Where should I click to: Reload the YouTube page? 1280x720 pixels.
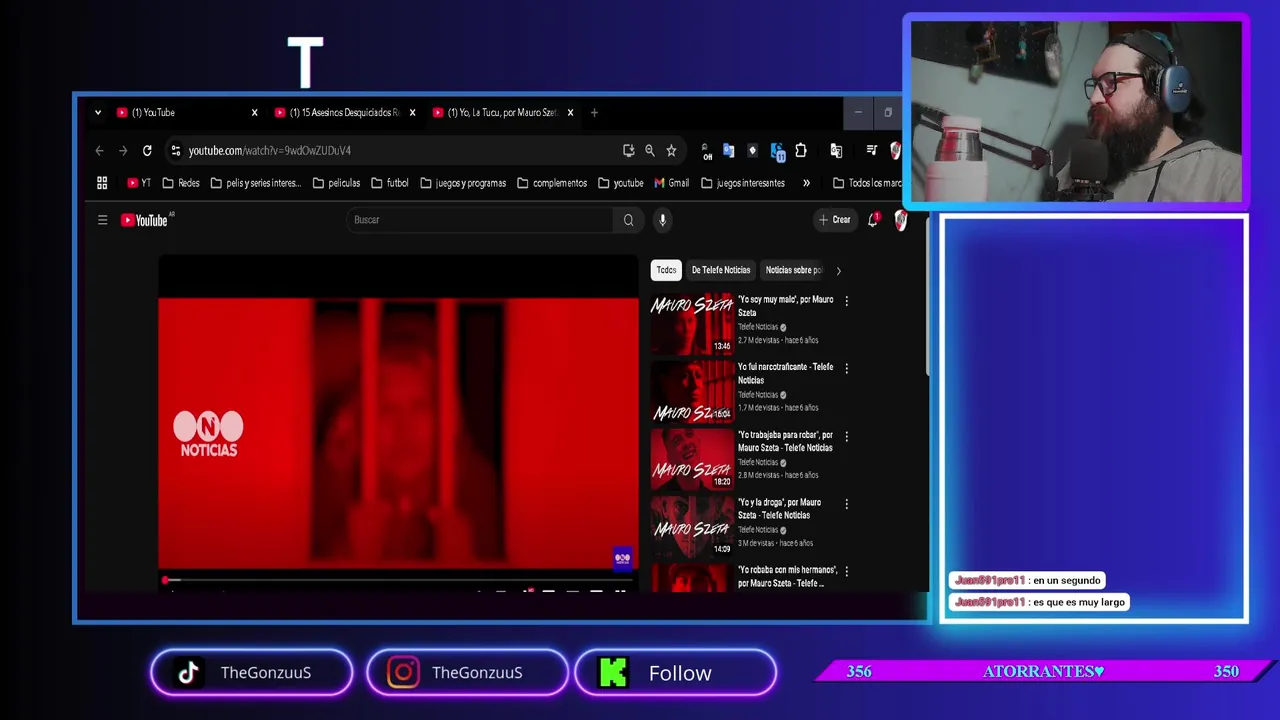tap(147, 151)
